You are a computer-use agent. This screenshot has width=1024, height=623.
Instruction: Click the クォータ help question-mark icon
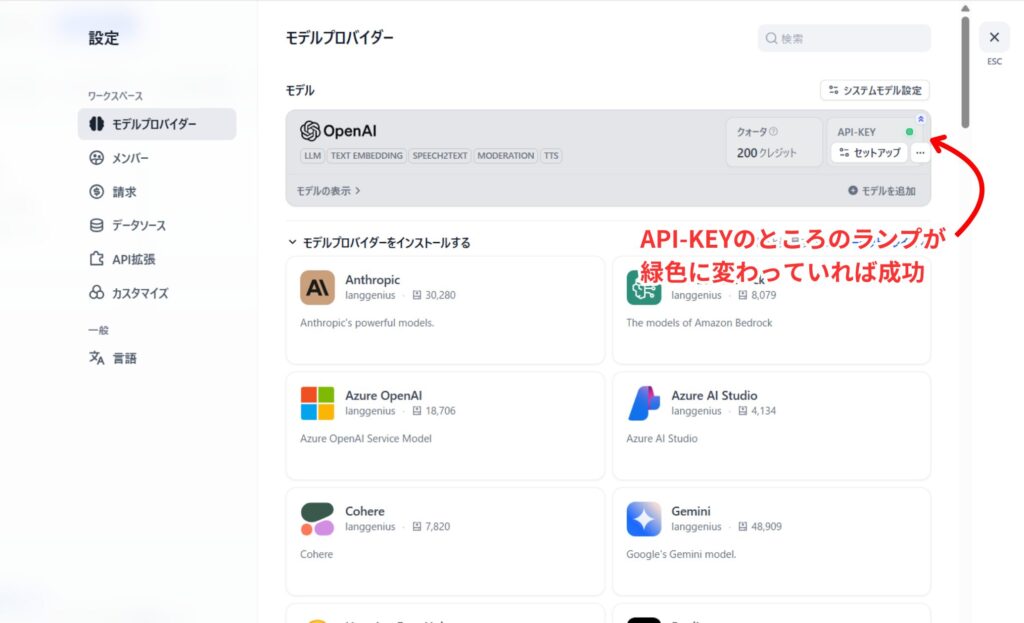click(773, 131)
